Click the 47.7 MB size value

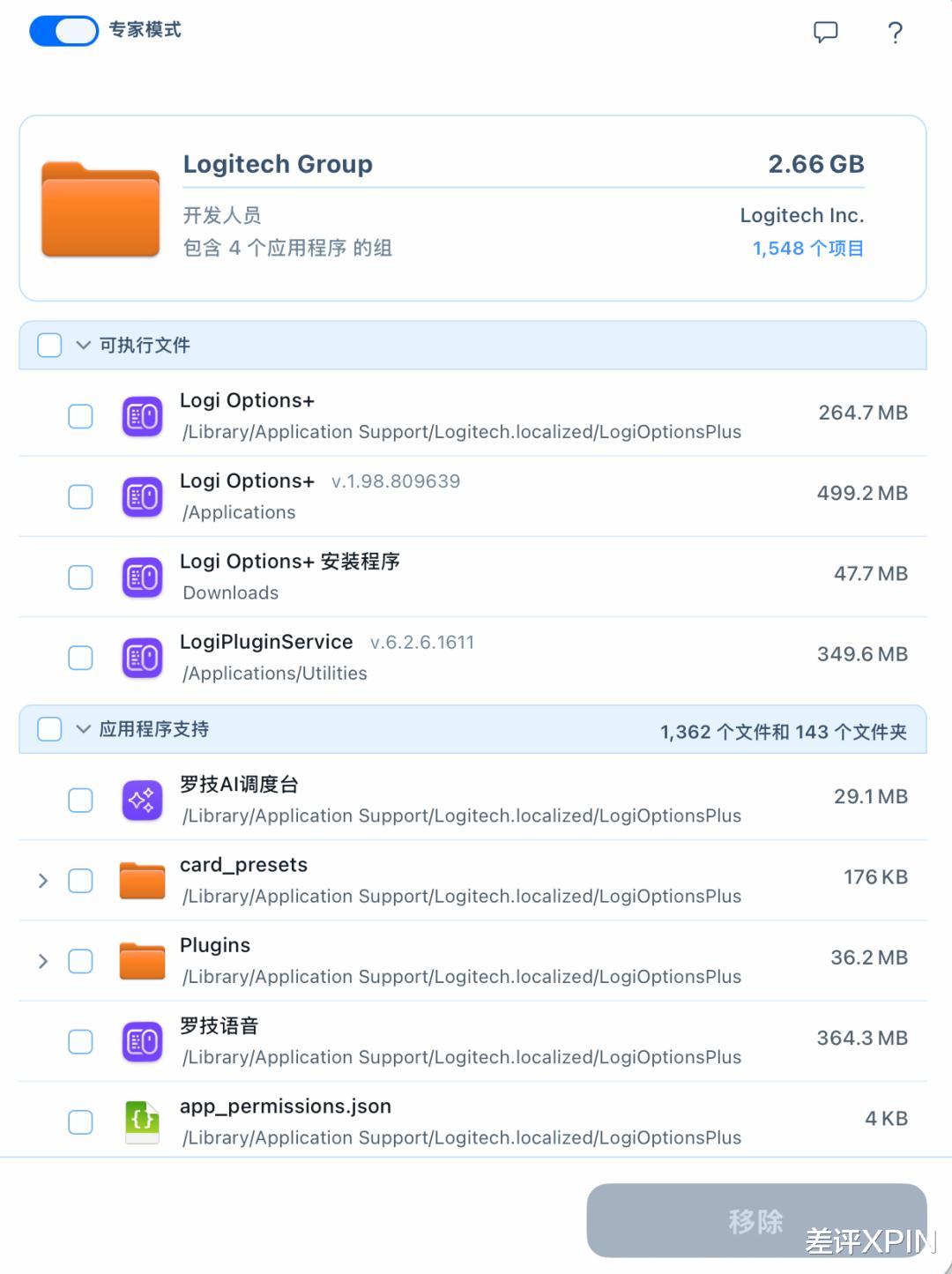pyautogui.click(x=871, y=574)
